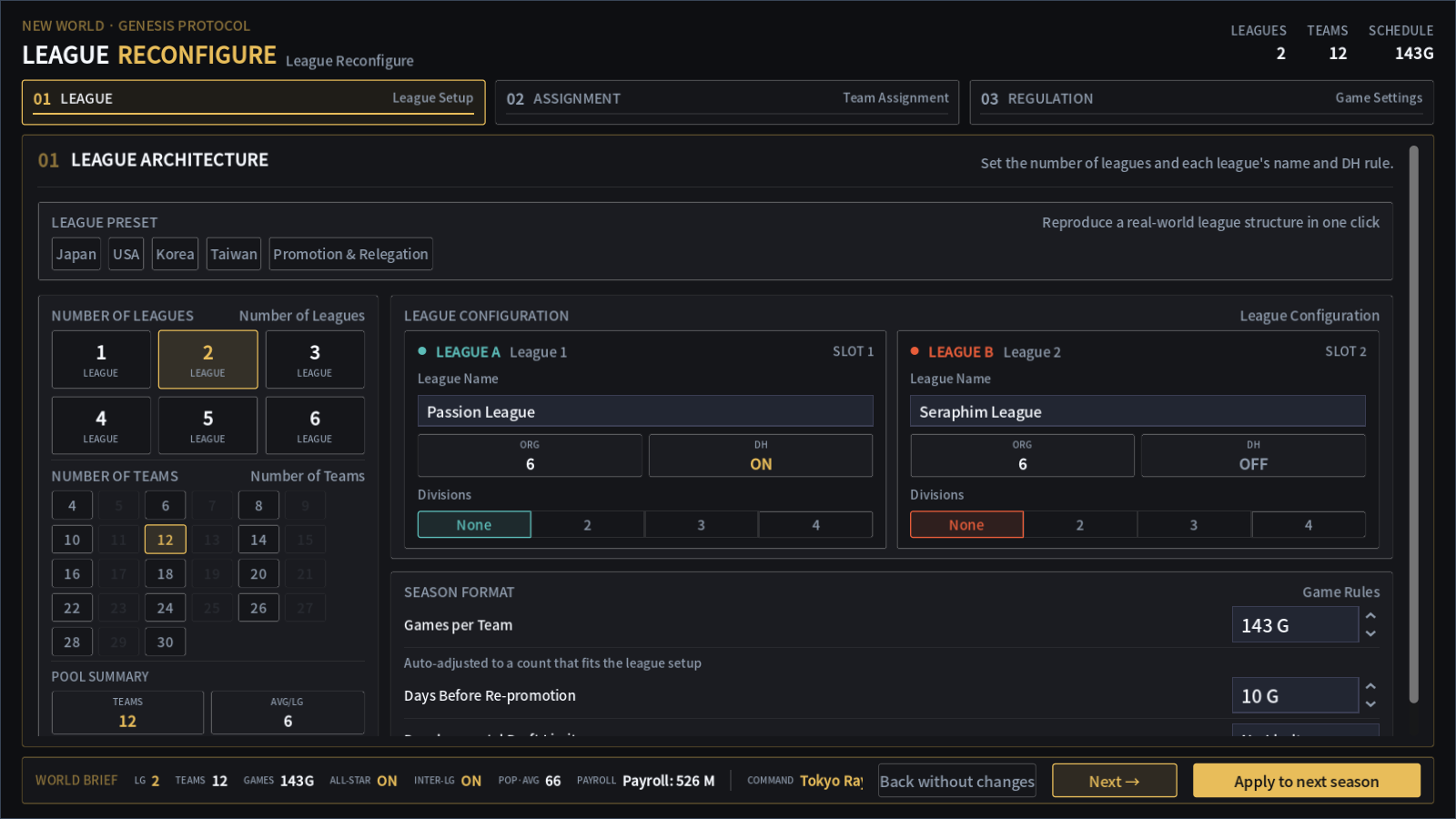Set League B divisions to 4
Image resolution: width=1456 pixels, height=819 pixels.
(1309, 525)
